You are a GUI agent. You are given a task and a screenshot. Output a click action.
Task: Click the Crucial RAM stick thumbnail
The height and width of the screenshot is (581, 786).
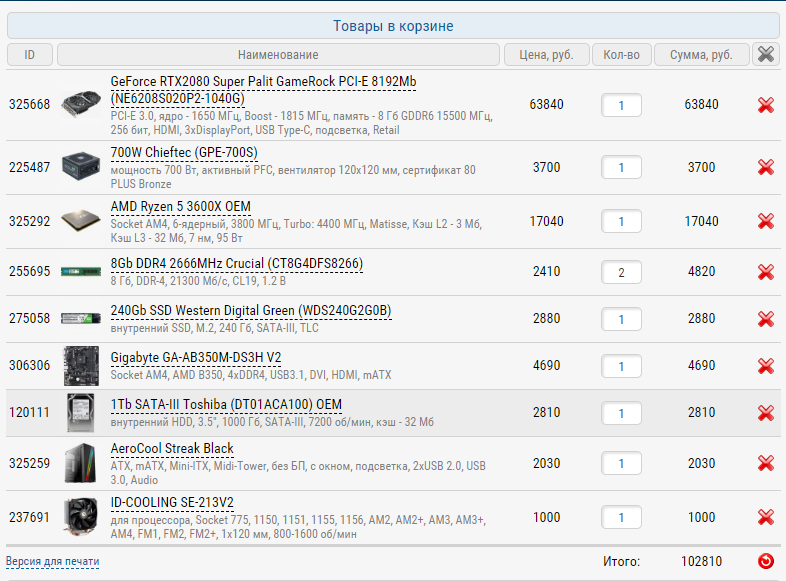(81, 272)
